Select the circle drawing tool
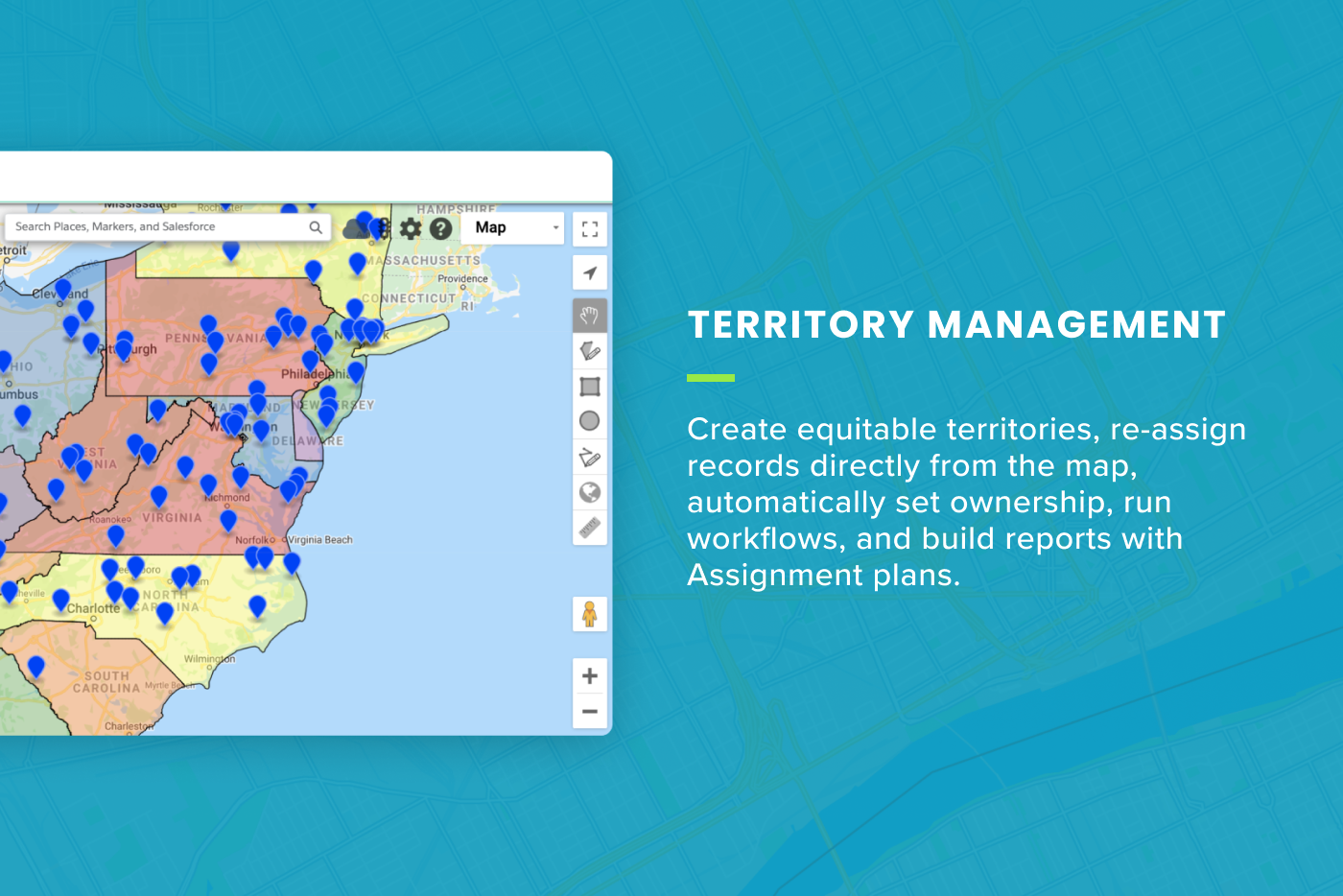The image size is (1343, 896). click(x=590, y=421)
